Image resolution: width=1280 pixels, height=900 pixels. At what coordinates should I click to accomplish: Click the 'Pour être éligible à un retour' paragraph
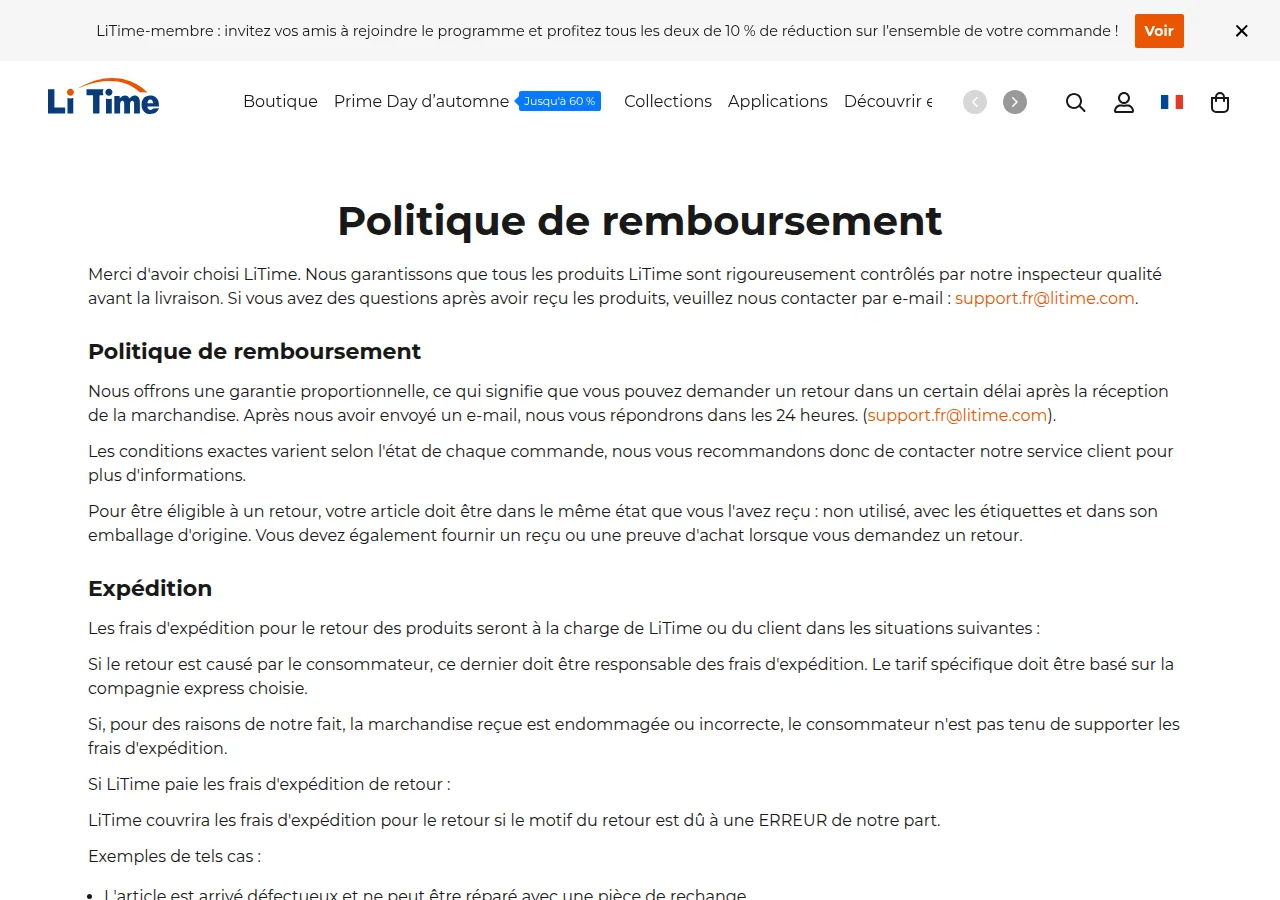pos(623,523)
